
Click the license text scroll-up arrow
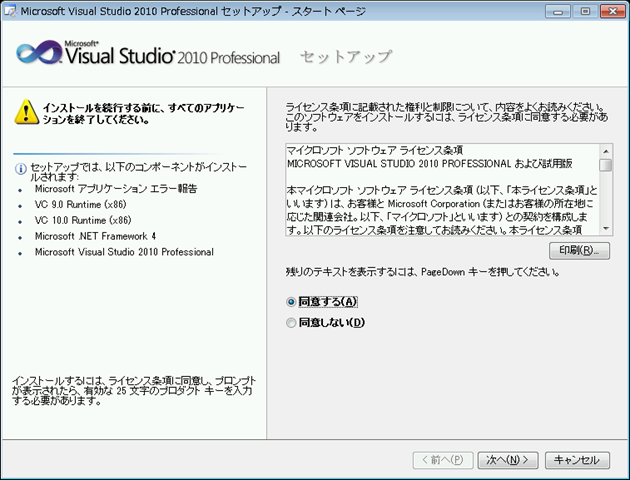pos(606,149)
